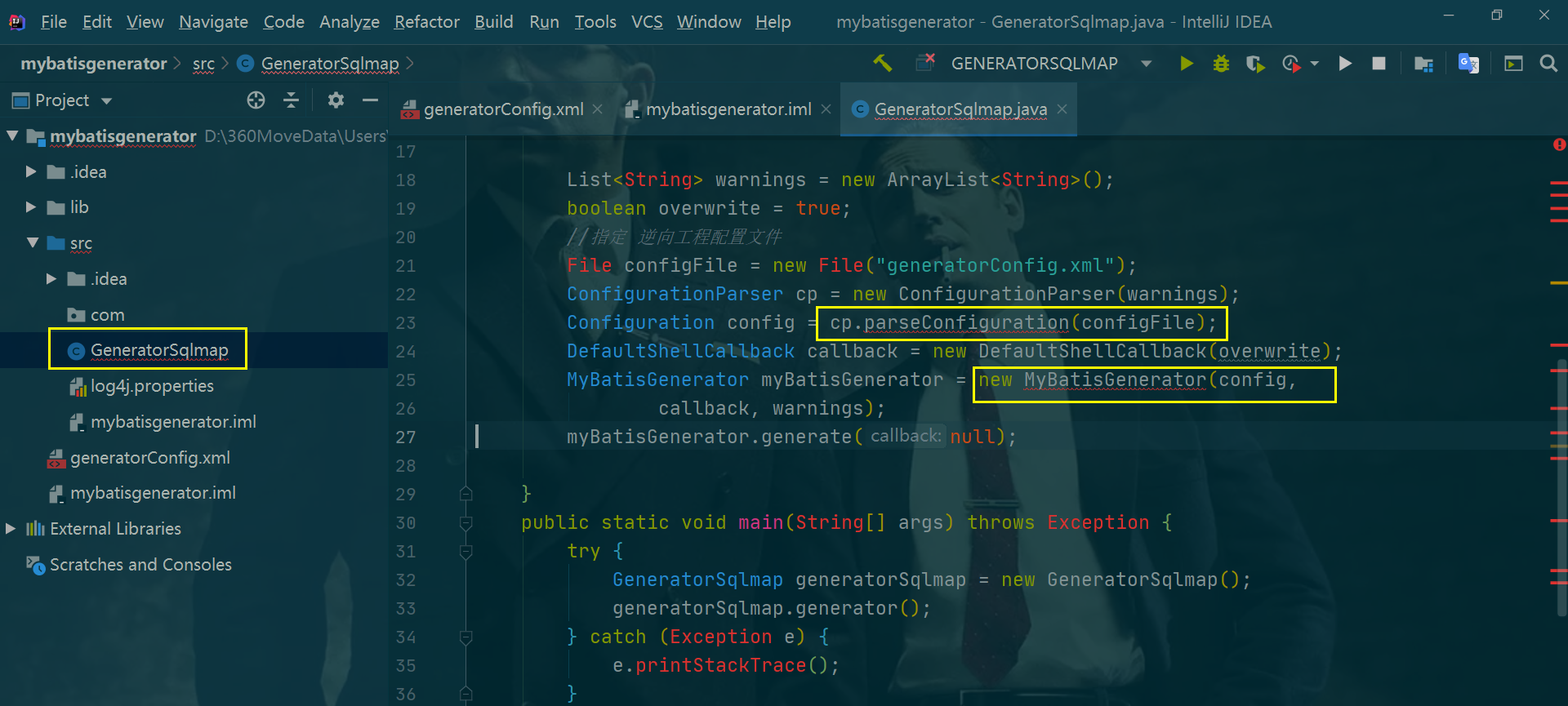Open the Profiler run icon
The image size is (1568, 706).
1291,63
